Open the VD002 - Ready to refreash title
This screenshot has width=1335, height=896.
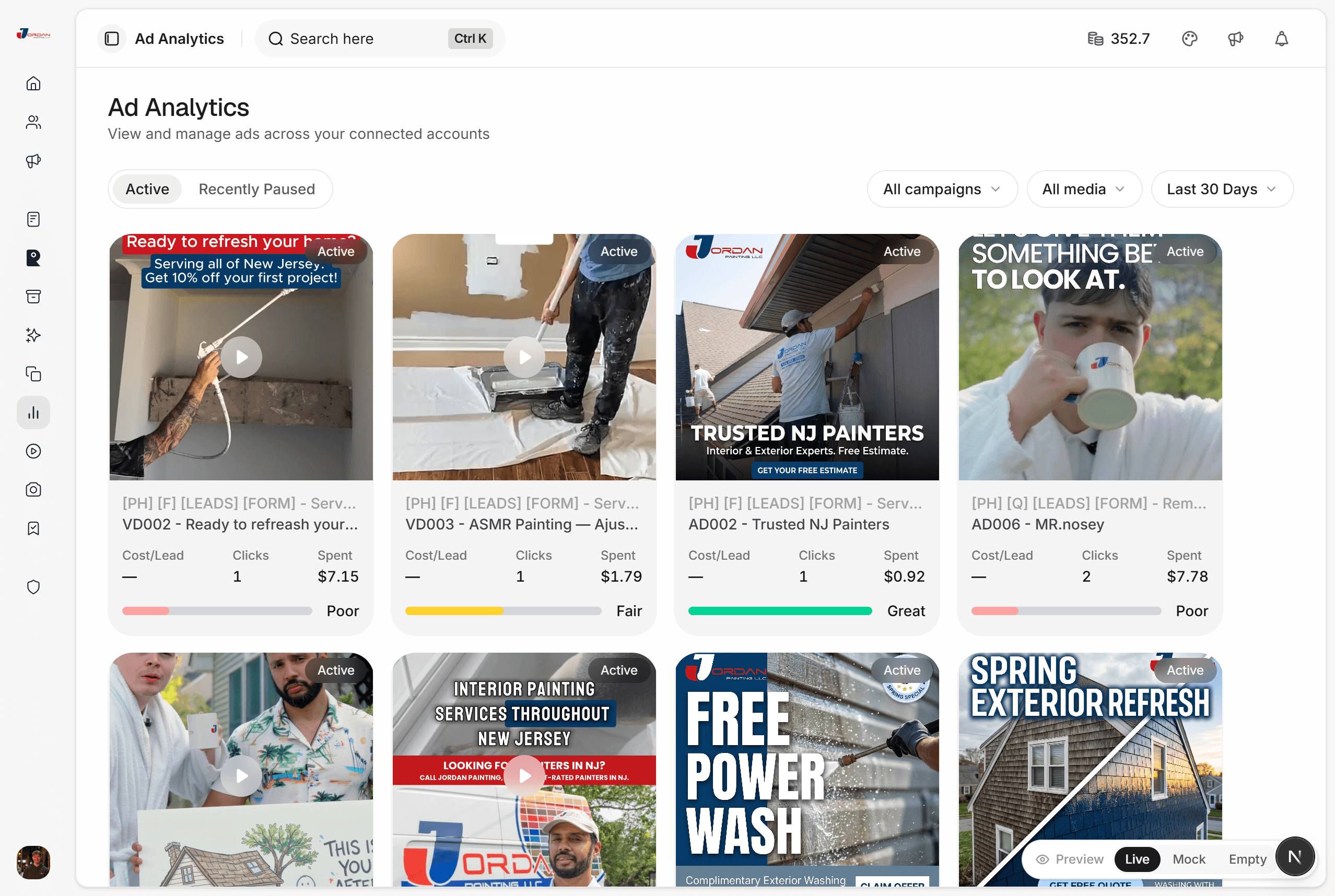coord(240,525)
